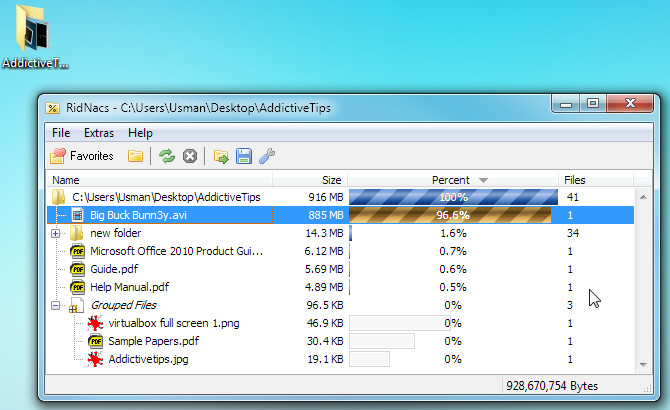Screen dimensions: 670x410
Task: Expand the new folder tree node
Action: pyautogui.click(x=56, y=233)
